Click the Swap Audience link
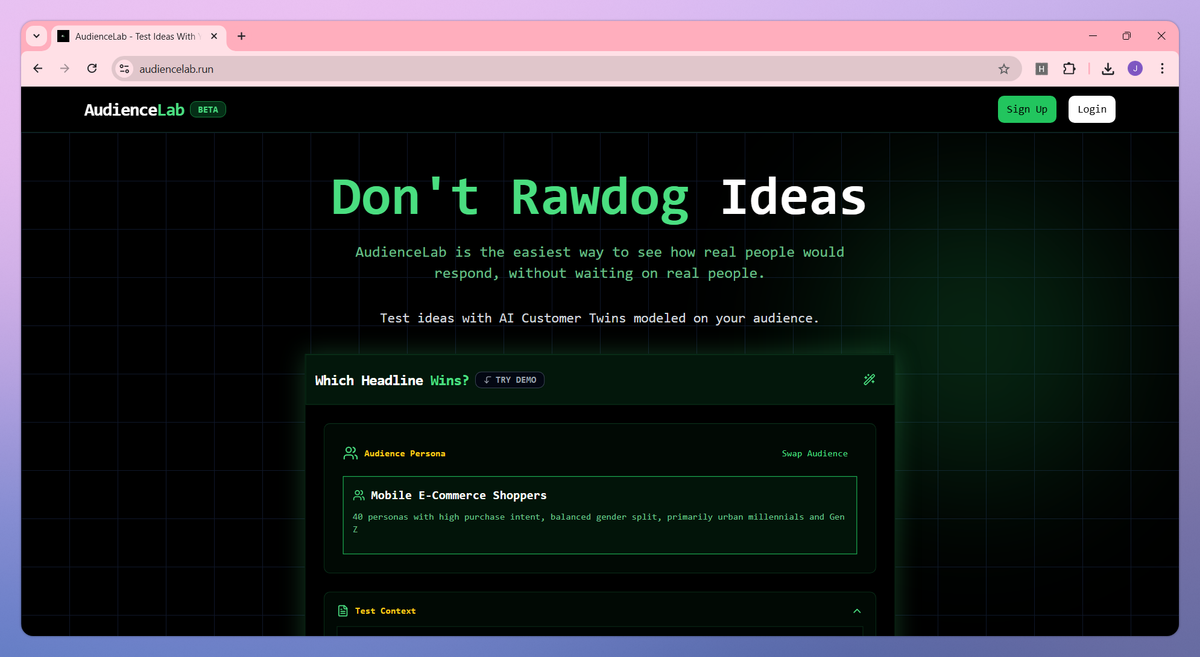Screen dimensions: 1200x657 [815, 454]
